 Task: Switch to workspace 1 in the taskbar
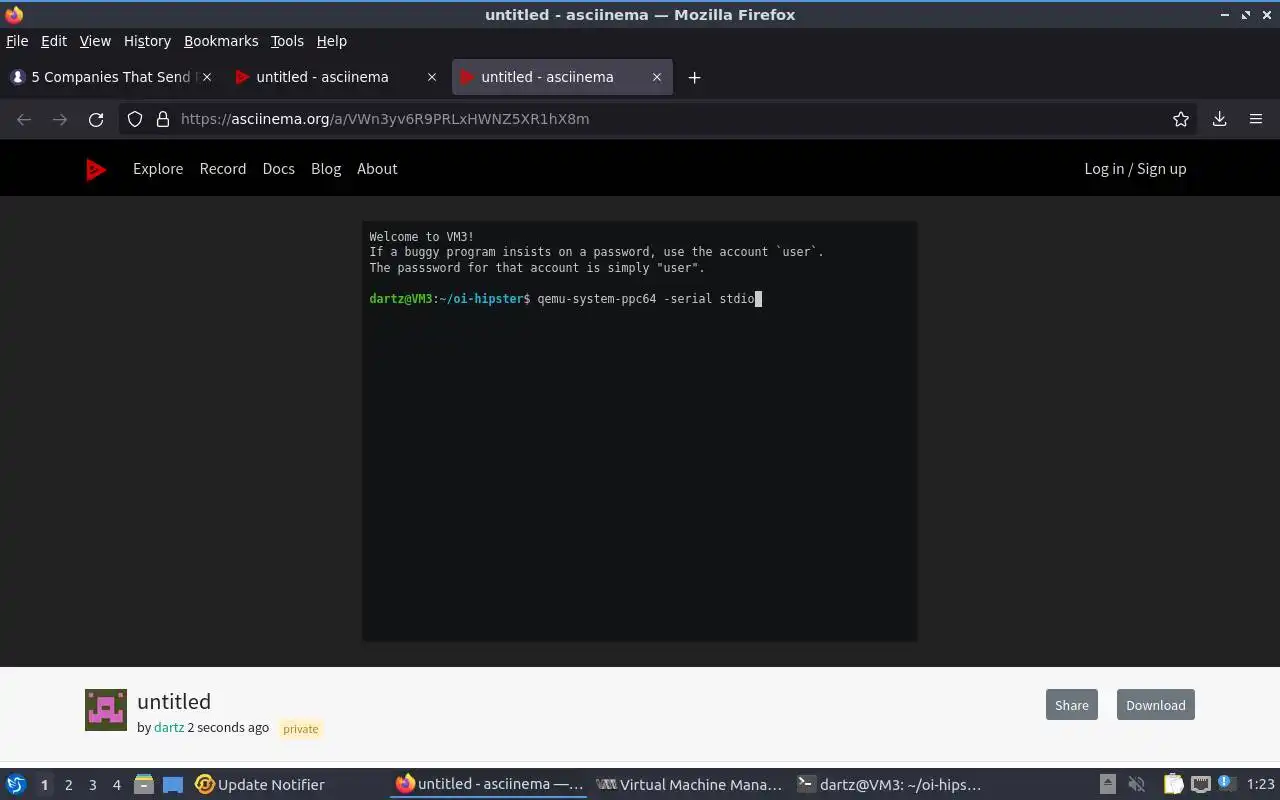[44, 785]
